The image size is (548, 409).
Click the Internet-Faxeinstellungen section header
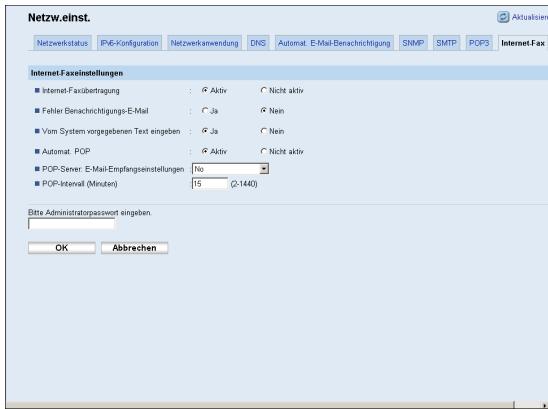click(x=288, y=73)
